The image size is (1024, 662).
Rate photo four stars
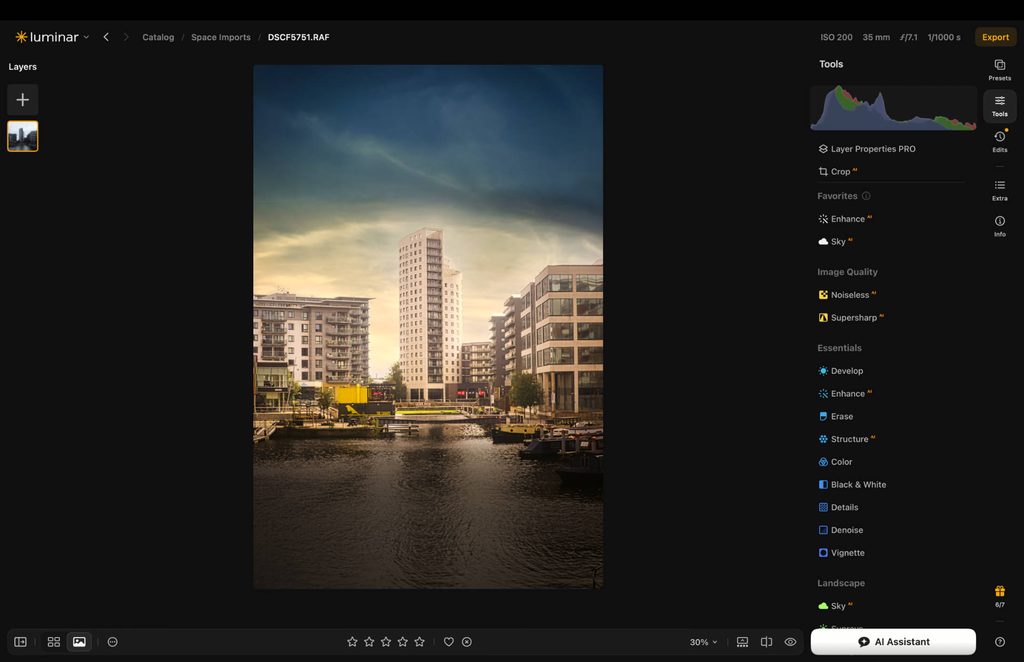(x=402, y=642)
